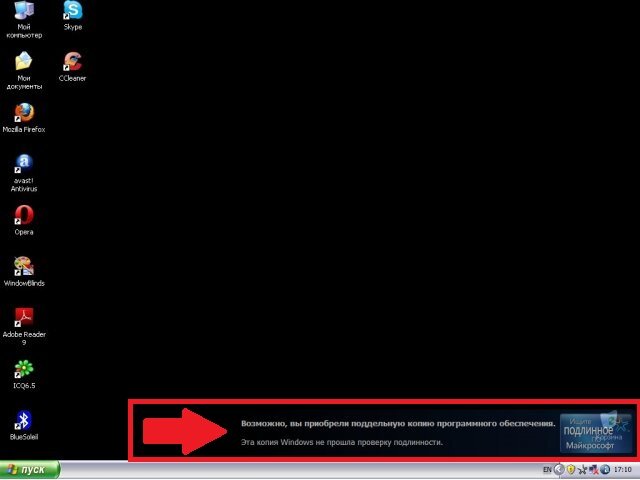640x480 pixels.
Task: Select the Мой компьютер desktop icon
Action: click(24, 20)
